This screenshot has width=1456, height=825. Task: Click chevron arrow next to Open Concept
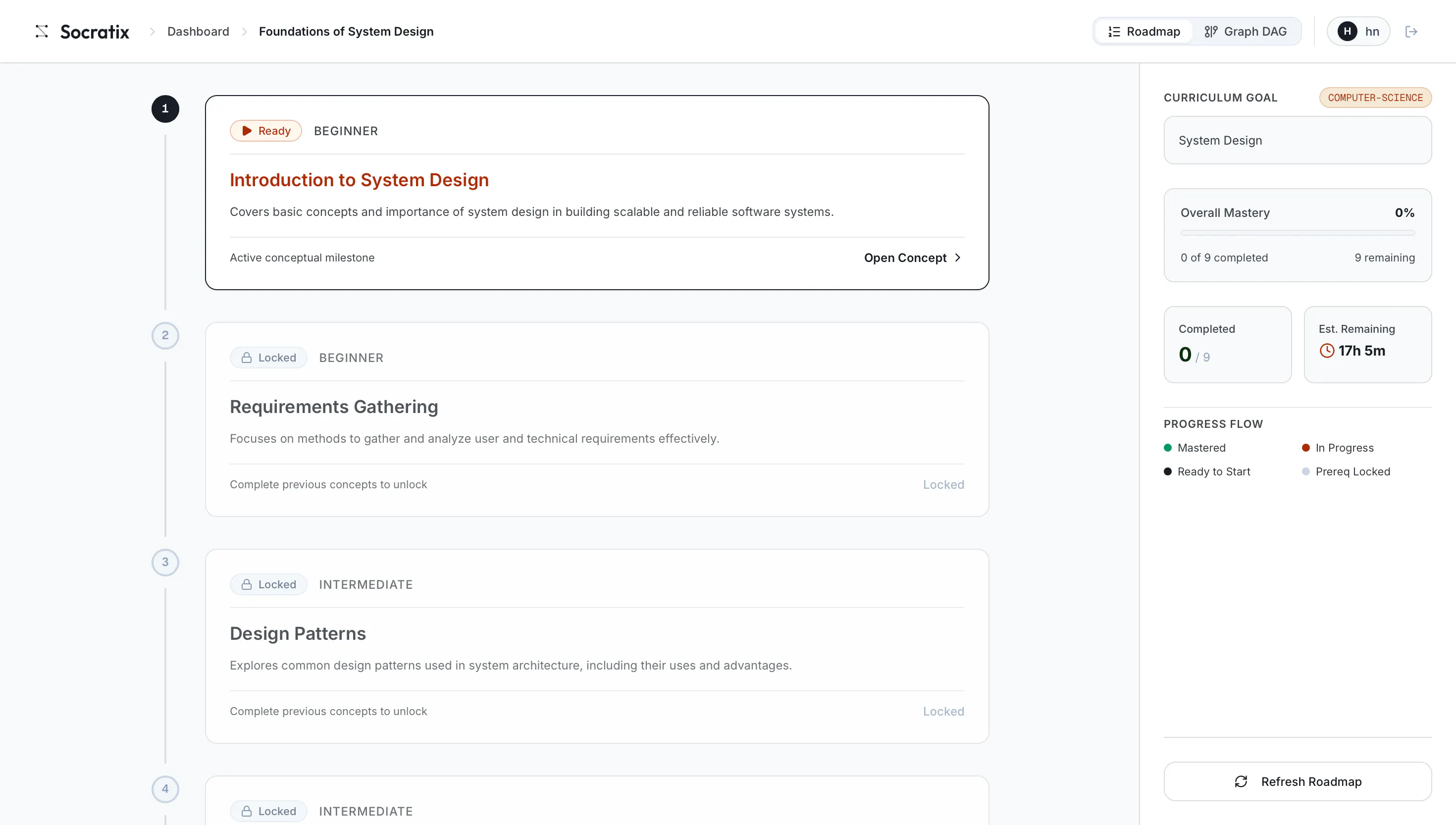pos(958,257)
